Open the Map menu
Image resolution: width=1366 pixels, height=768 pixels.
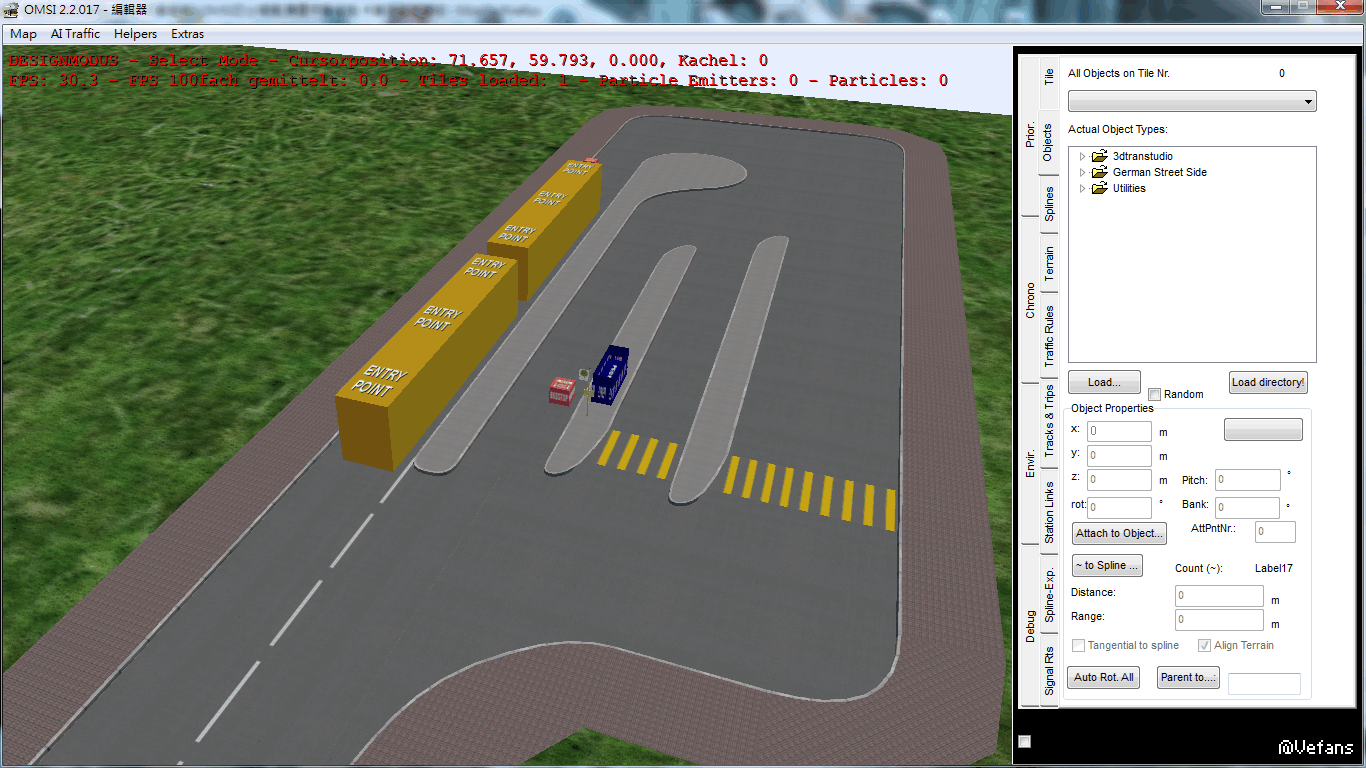[23, 34]
